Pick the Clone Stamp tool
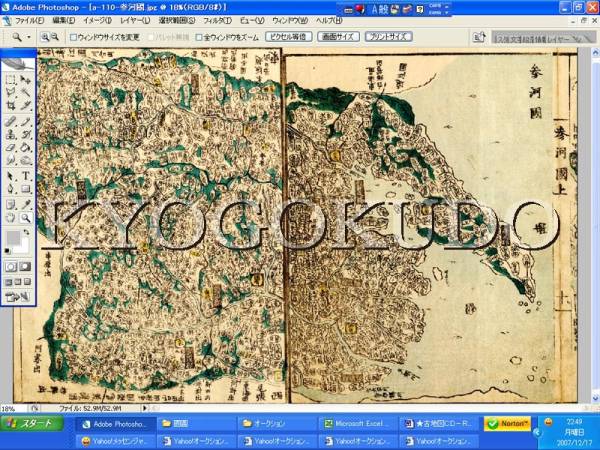 [x=11, y=134]
